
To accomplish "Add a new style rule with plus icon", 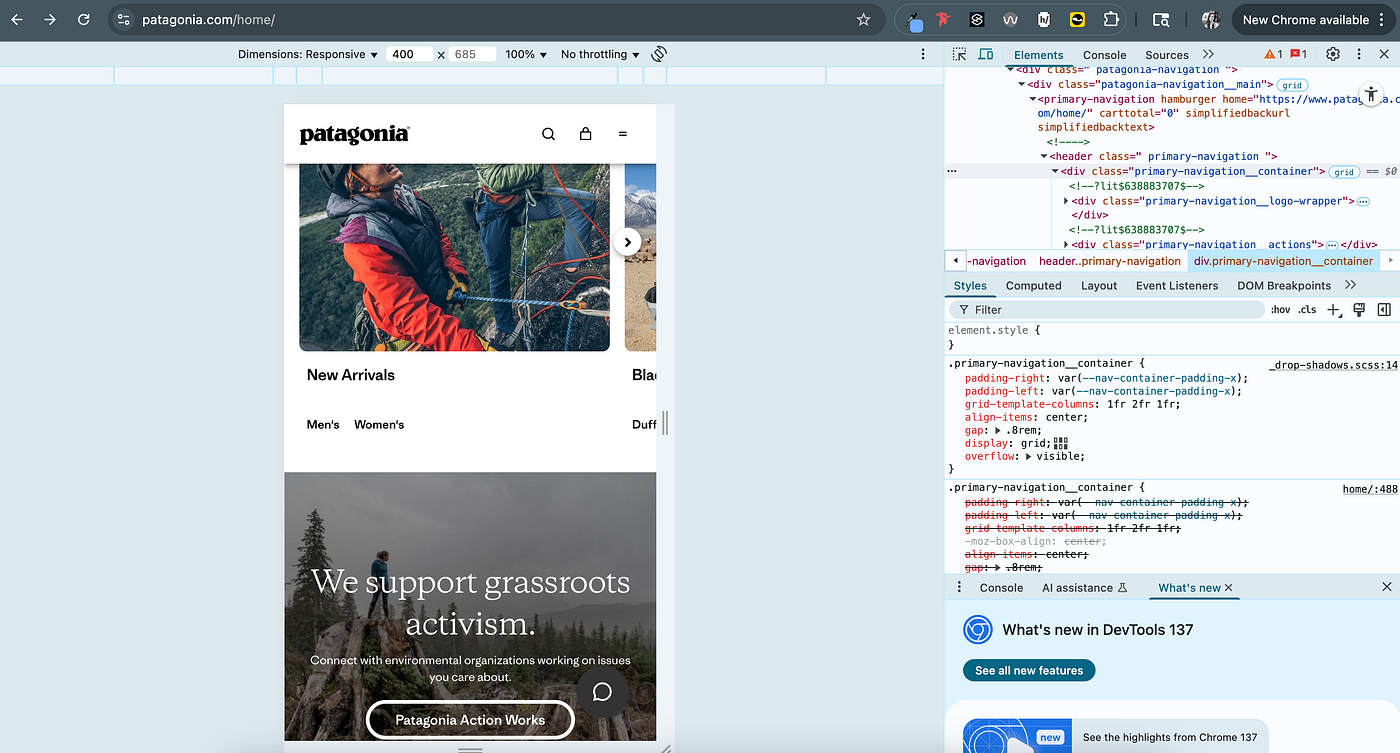I will (1333, 310).
